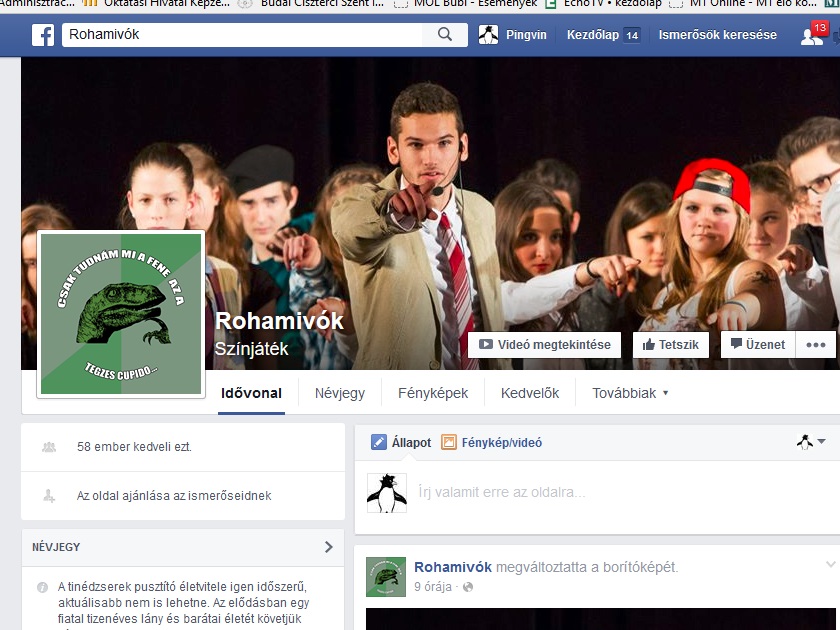Click the Pingvin profile name link
The width and height of the screenshot is (840, 630).
click(526, 35)
